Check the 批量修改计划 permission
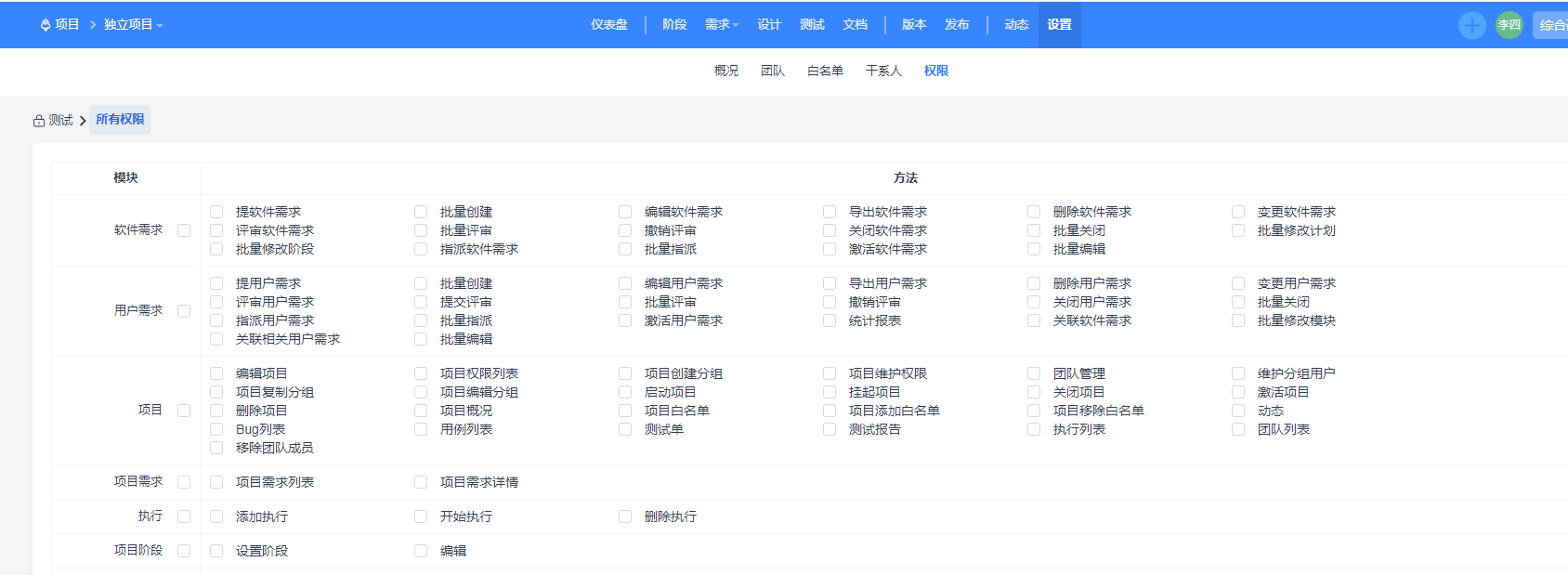Screen dimensions: 1568x575 coord(1238,230)
